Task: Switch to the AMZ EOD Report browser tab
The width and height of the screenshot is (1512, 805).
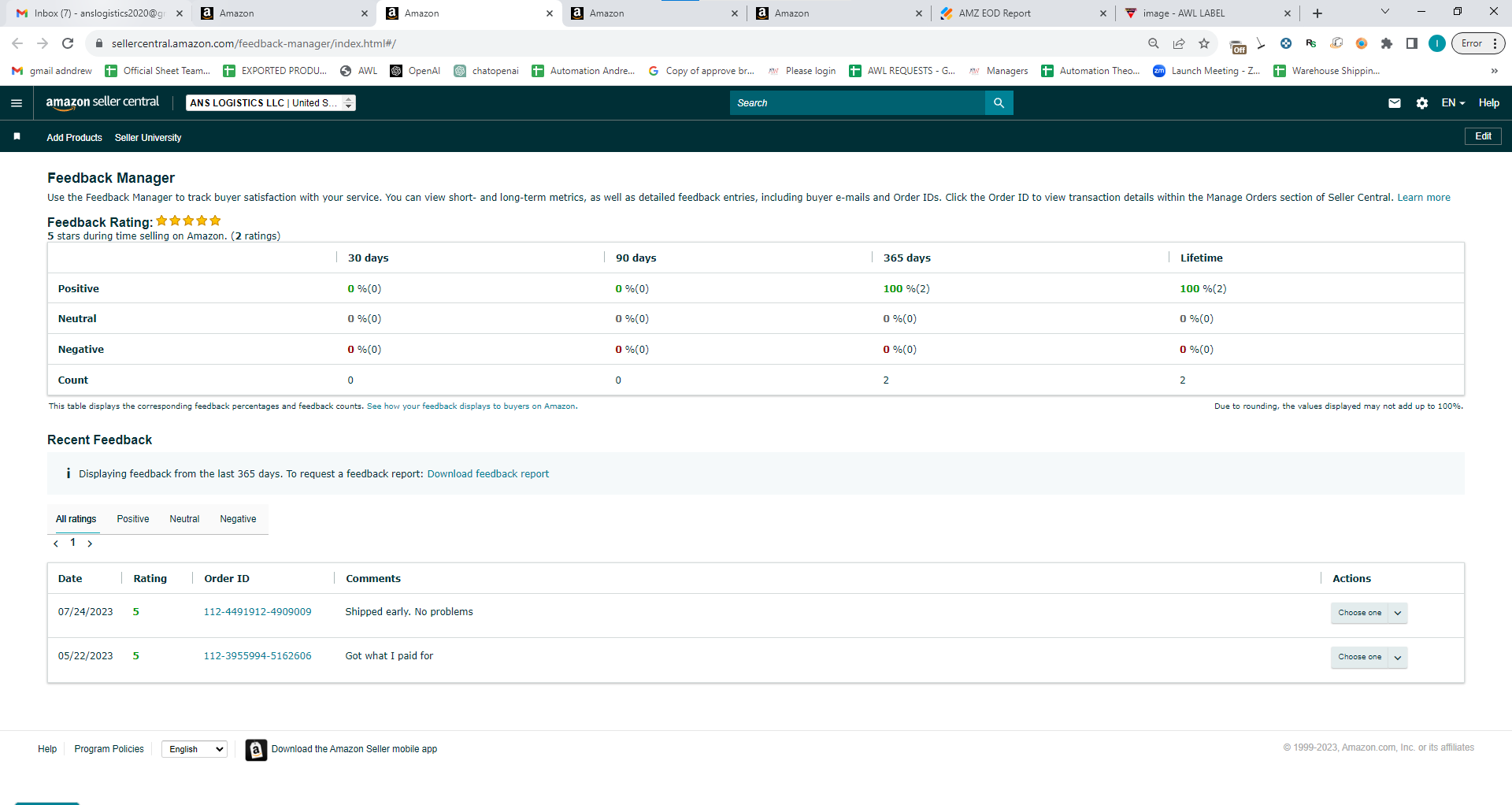Action: click(1024, 13)
